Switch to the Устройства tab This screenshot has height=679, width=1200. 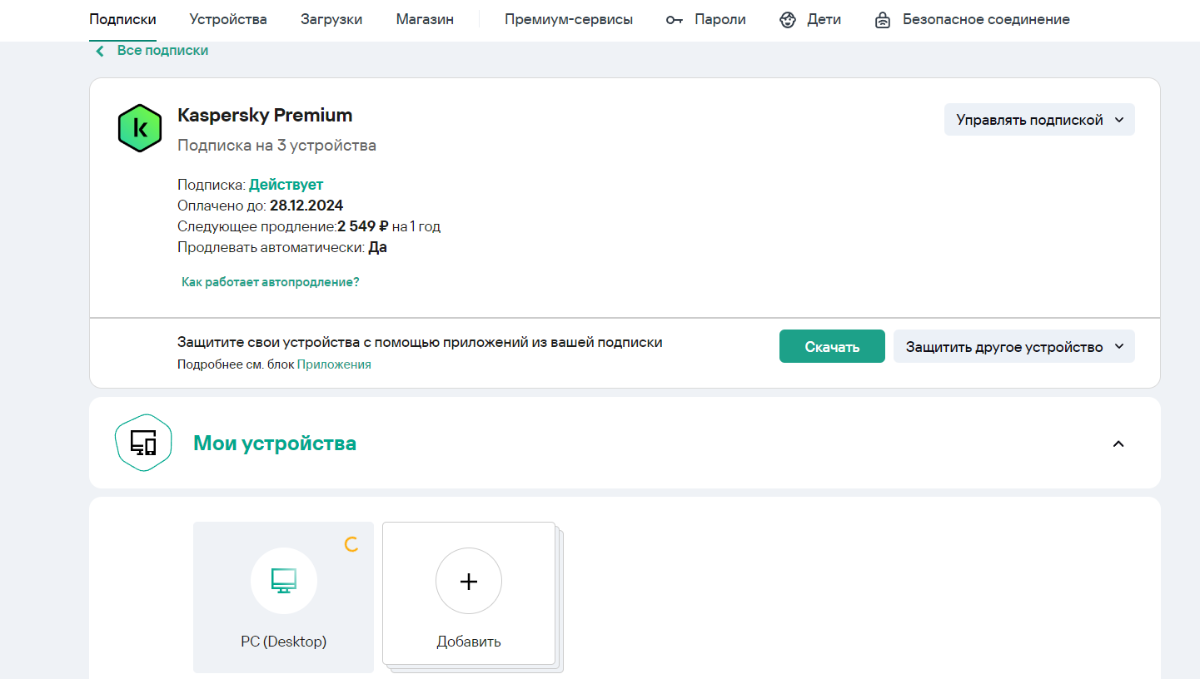pos(228,19)
